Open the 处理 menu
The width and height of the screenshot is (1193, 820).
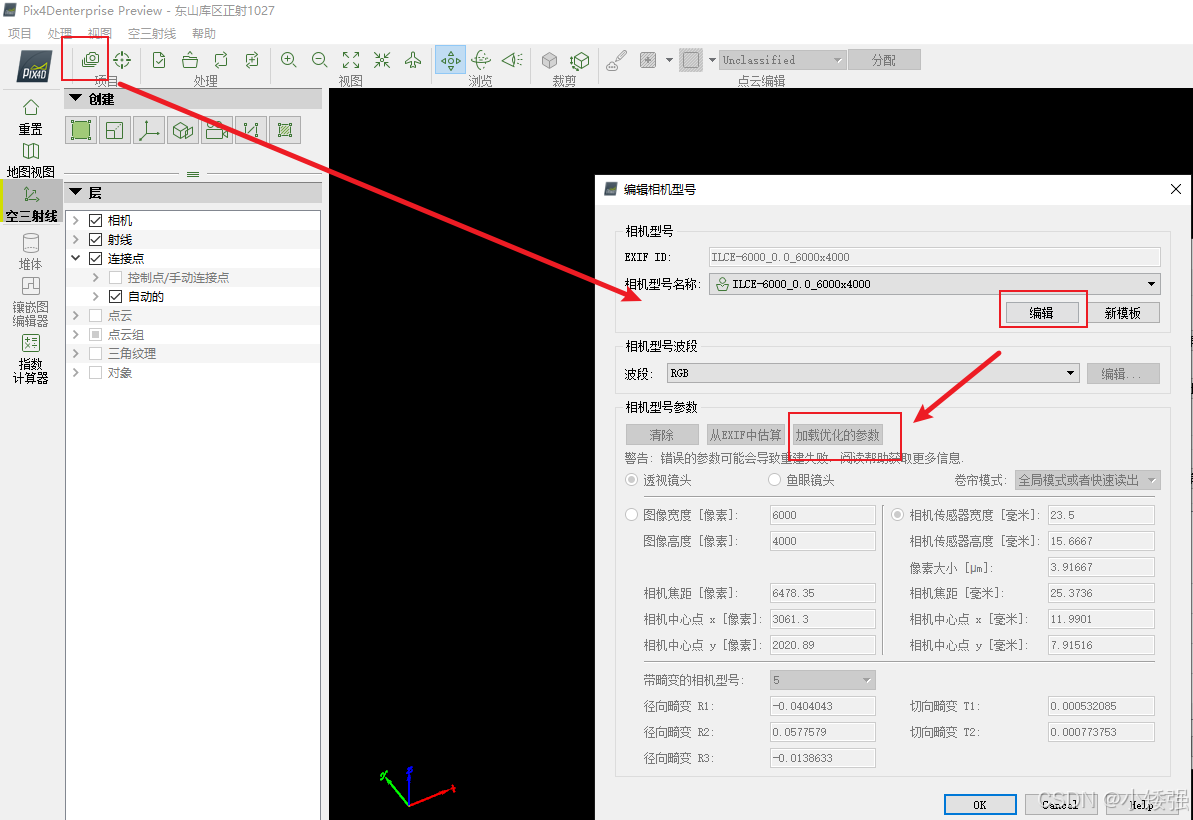[x=59, y=33]
